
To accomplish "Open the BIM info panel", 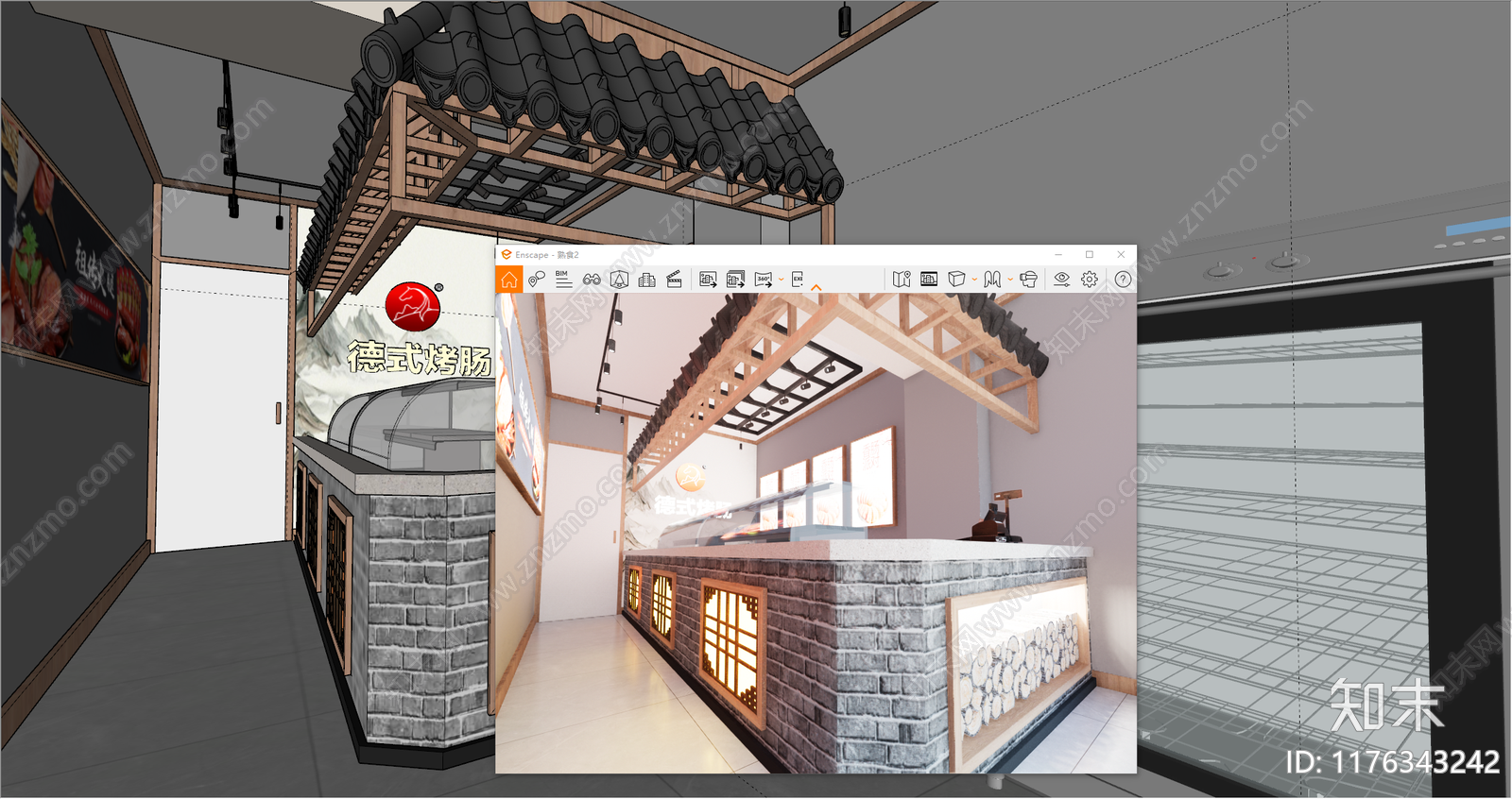I will pyautogui.click(x=563, y=279).
